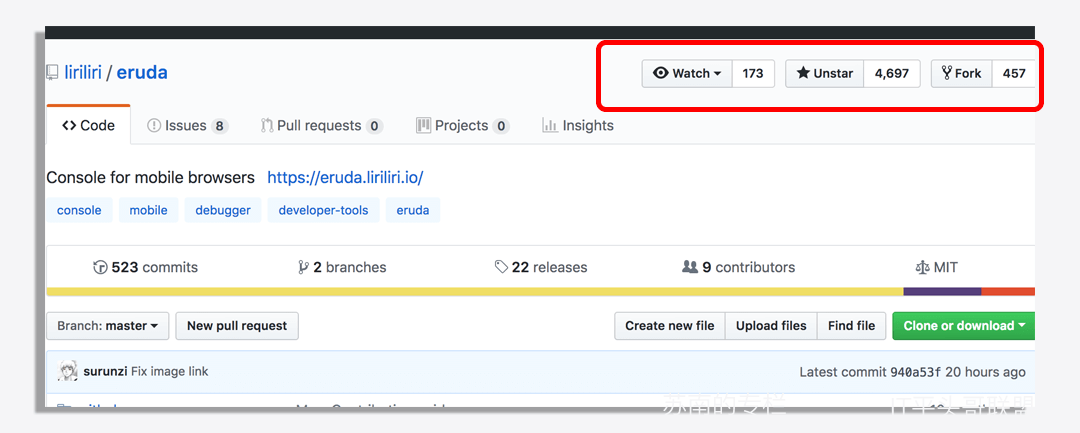Switch to the Issues tab

[x=187, y=125]
